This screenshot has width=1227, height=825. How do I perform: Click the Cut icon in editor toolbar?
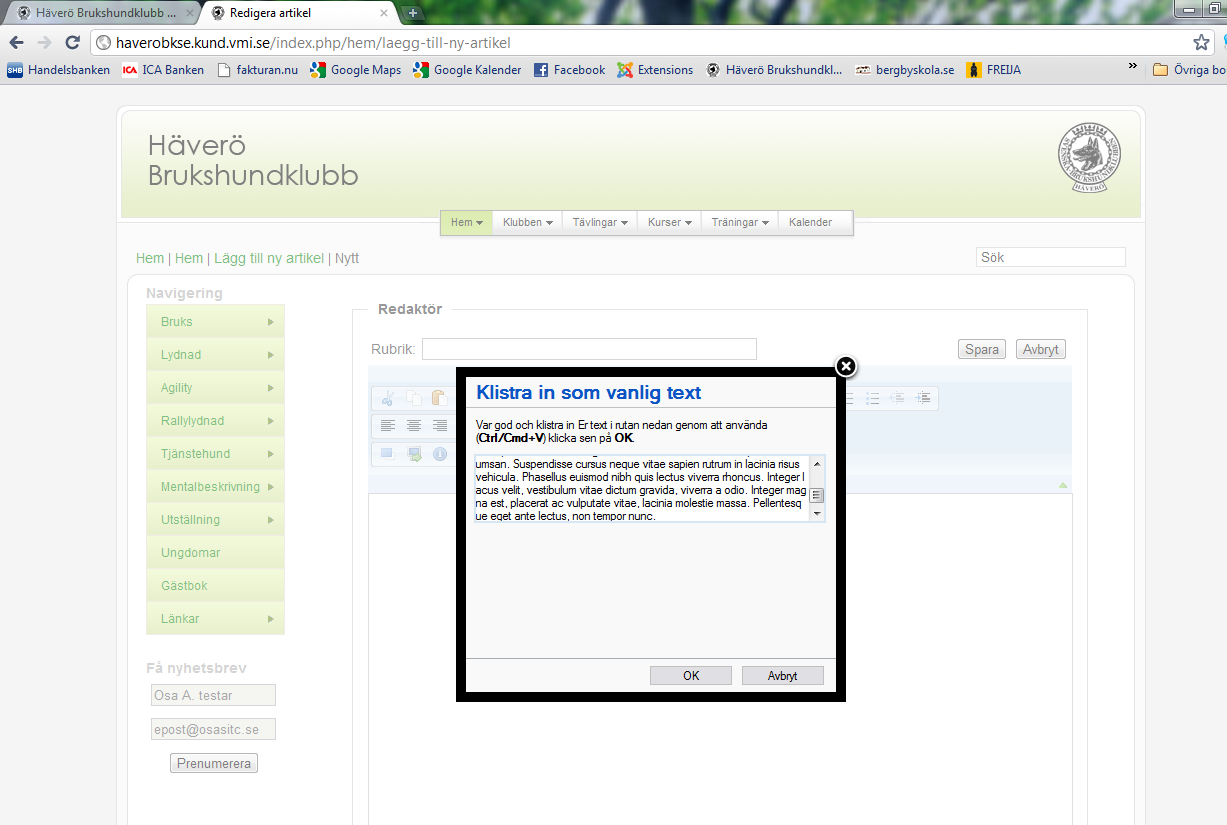388,398
